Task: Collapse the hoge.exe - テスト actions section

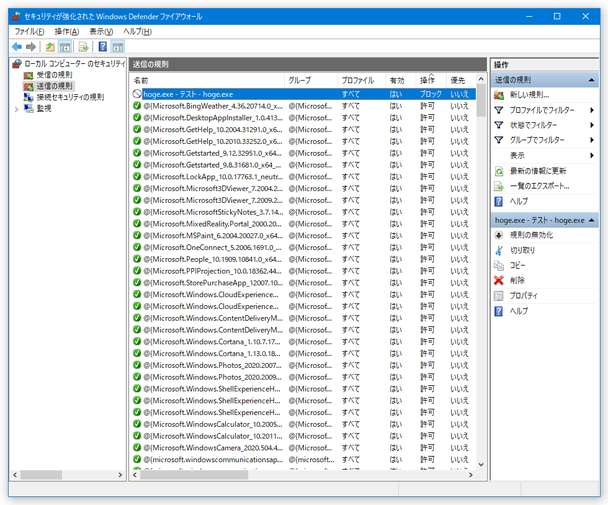Action: tap(591, 220)
